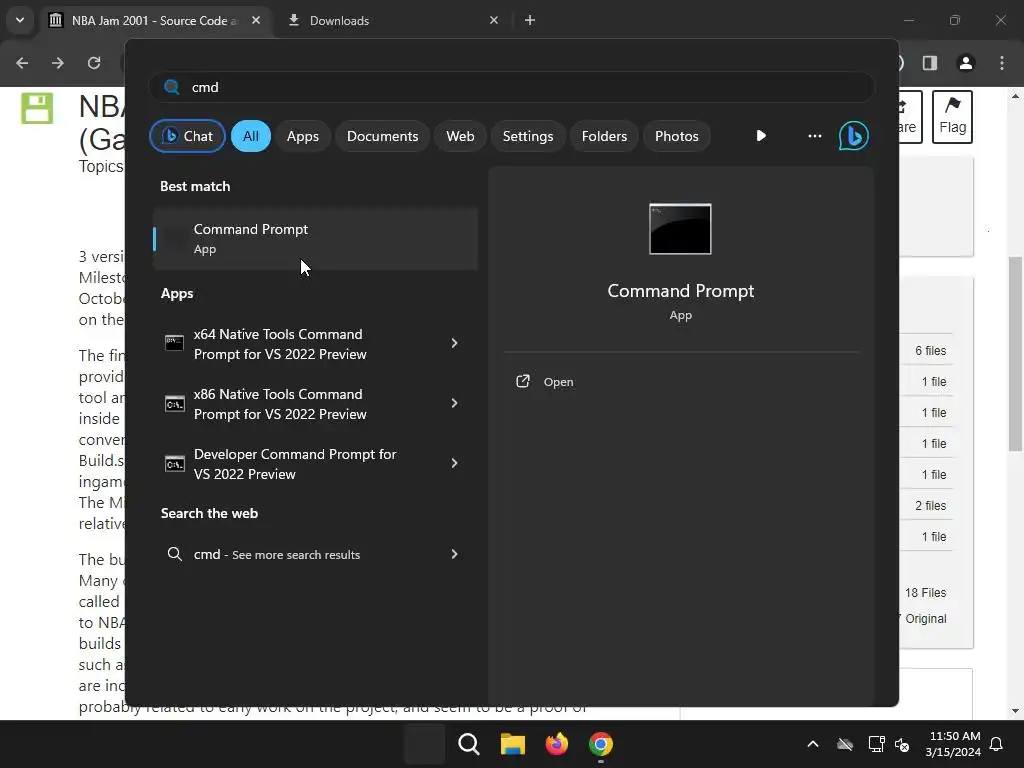Open File Explorer from the taskbar

point(513,744)
